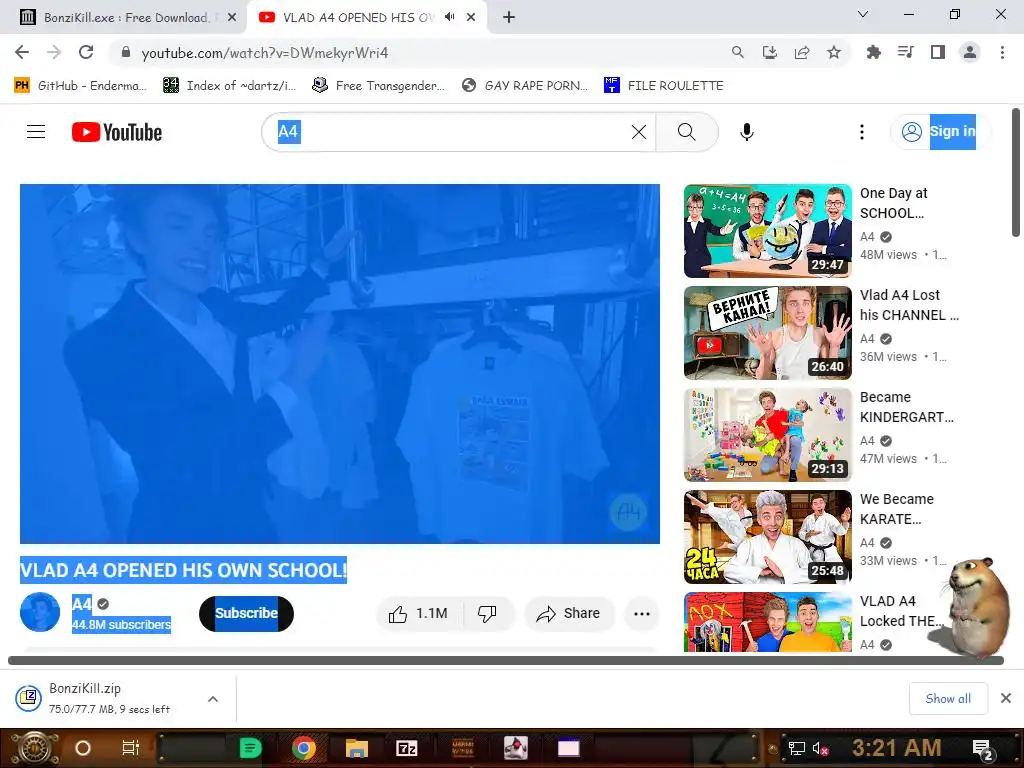Expand BonziKill.zip download options chevron
This screenshot has width=1024, height=768.
[x=213, y=699]
